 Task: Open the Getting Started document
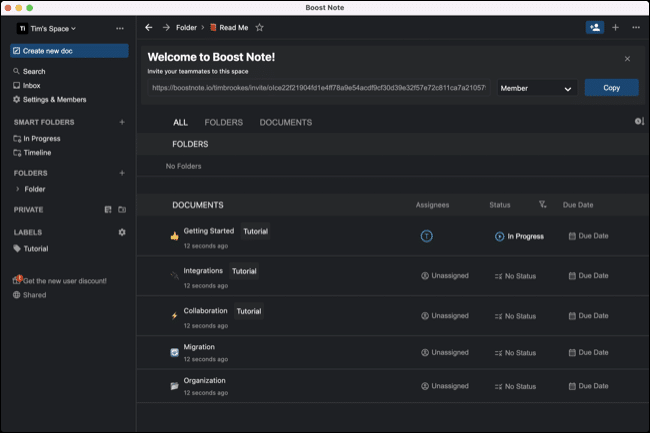(x=209, y=231)
